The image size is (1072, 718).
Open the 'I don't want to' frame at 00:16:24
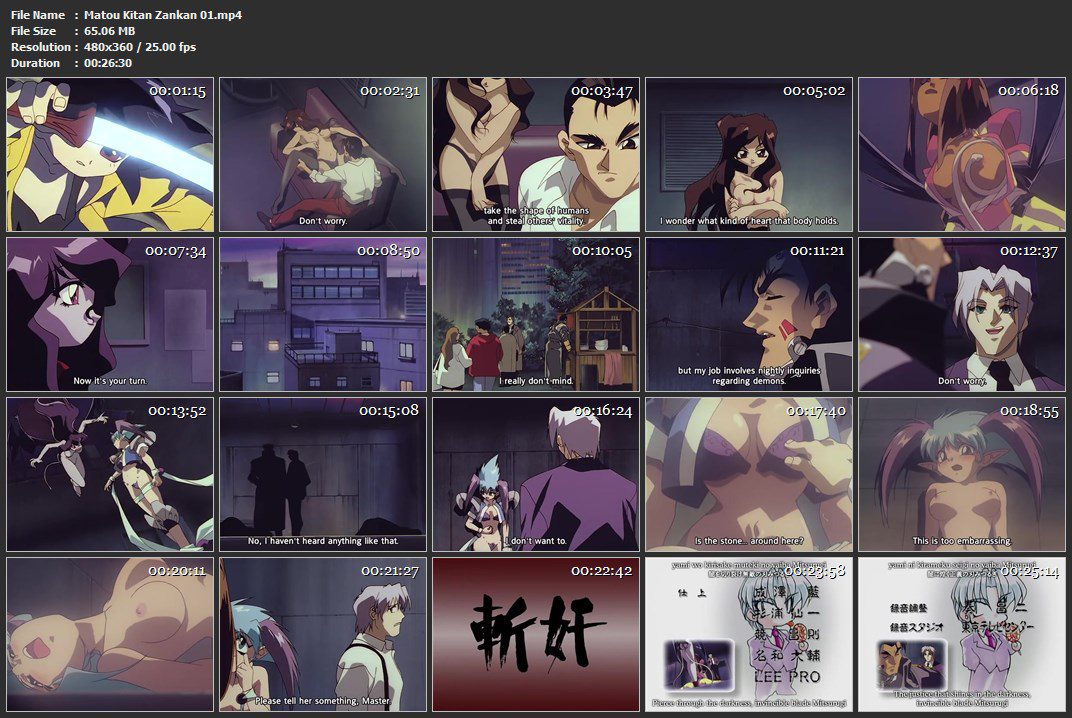click(x=536, y=475)
